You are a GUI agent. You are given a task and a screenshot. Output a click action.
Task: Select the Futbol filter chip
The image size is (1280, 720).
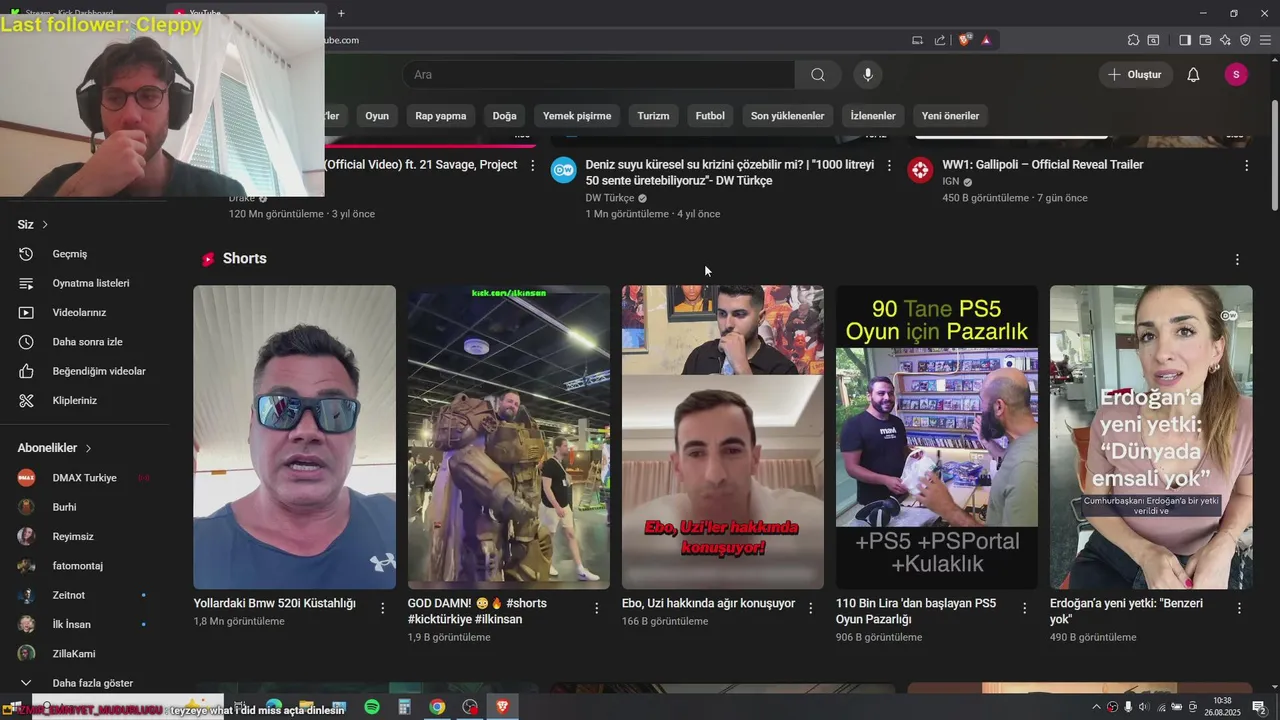click(710, 116)
